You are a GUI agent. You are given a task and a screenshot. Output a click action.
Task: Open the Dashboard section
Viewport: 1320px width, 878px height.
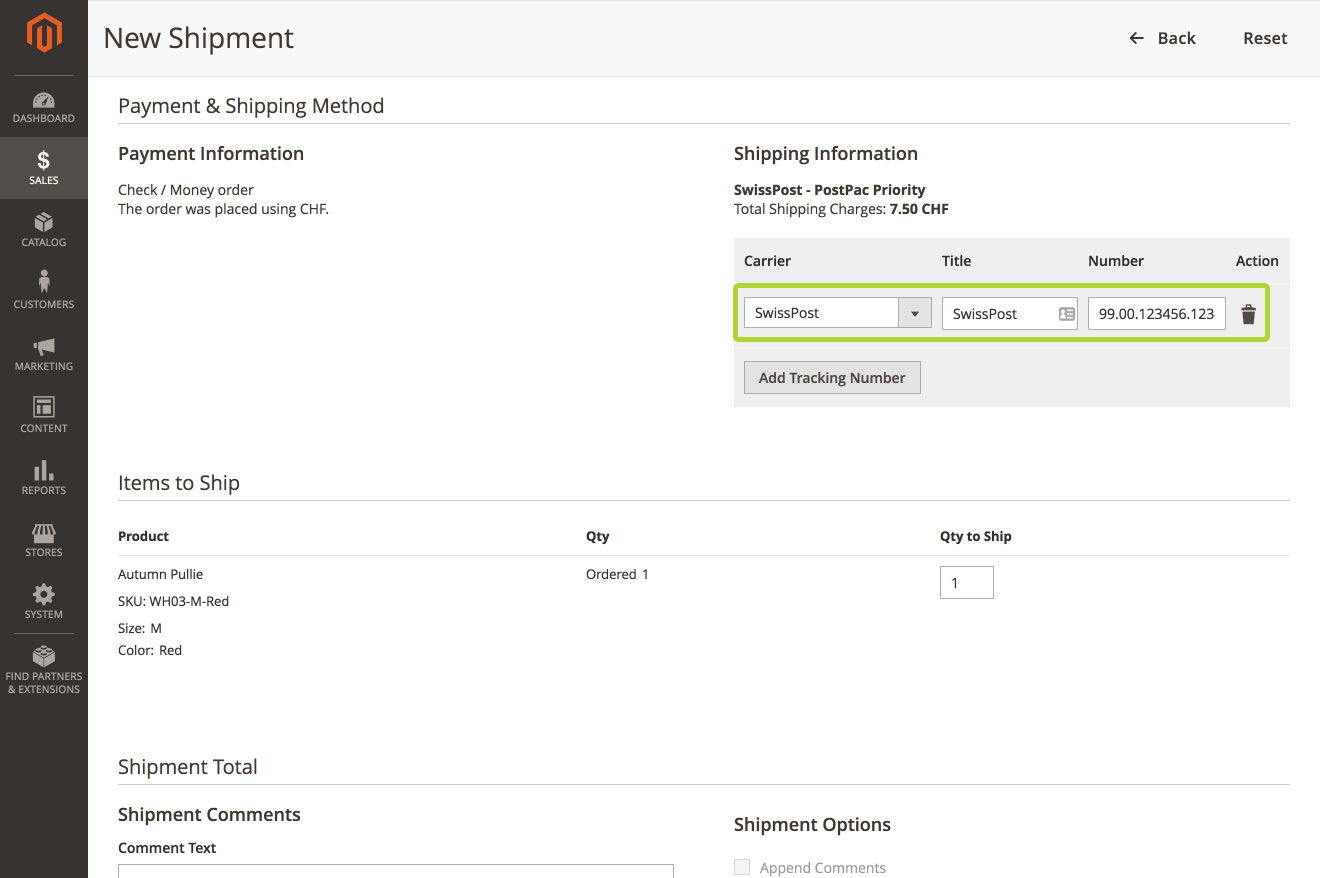(x=44, y=108)
